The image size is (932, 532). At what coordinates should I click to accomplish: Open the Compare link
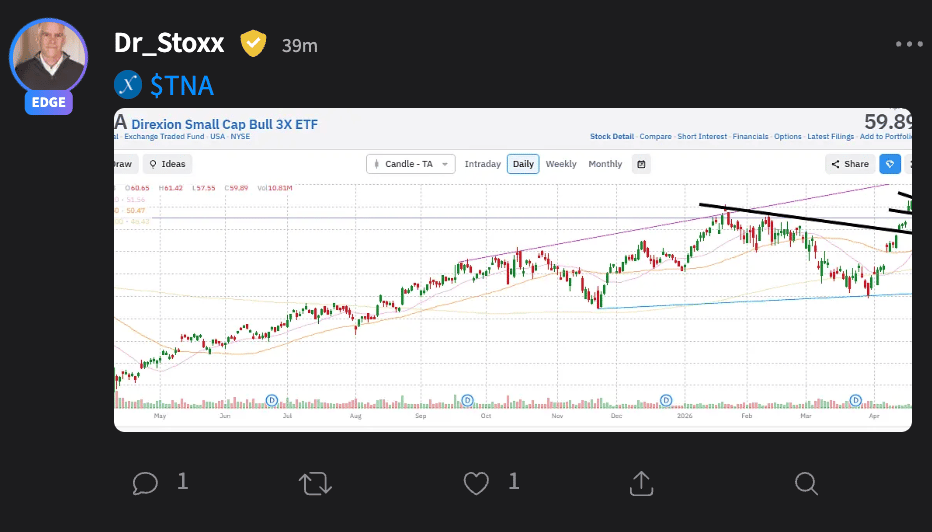click(656, 137)
